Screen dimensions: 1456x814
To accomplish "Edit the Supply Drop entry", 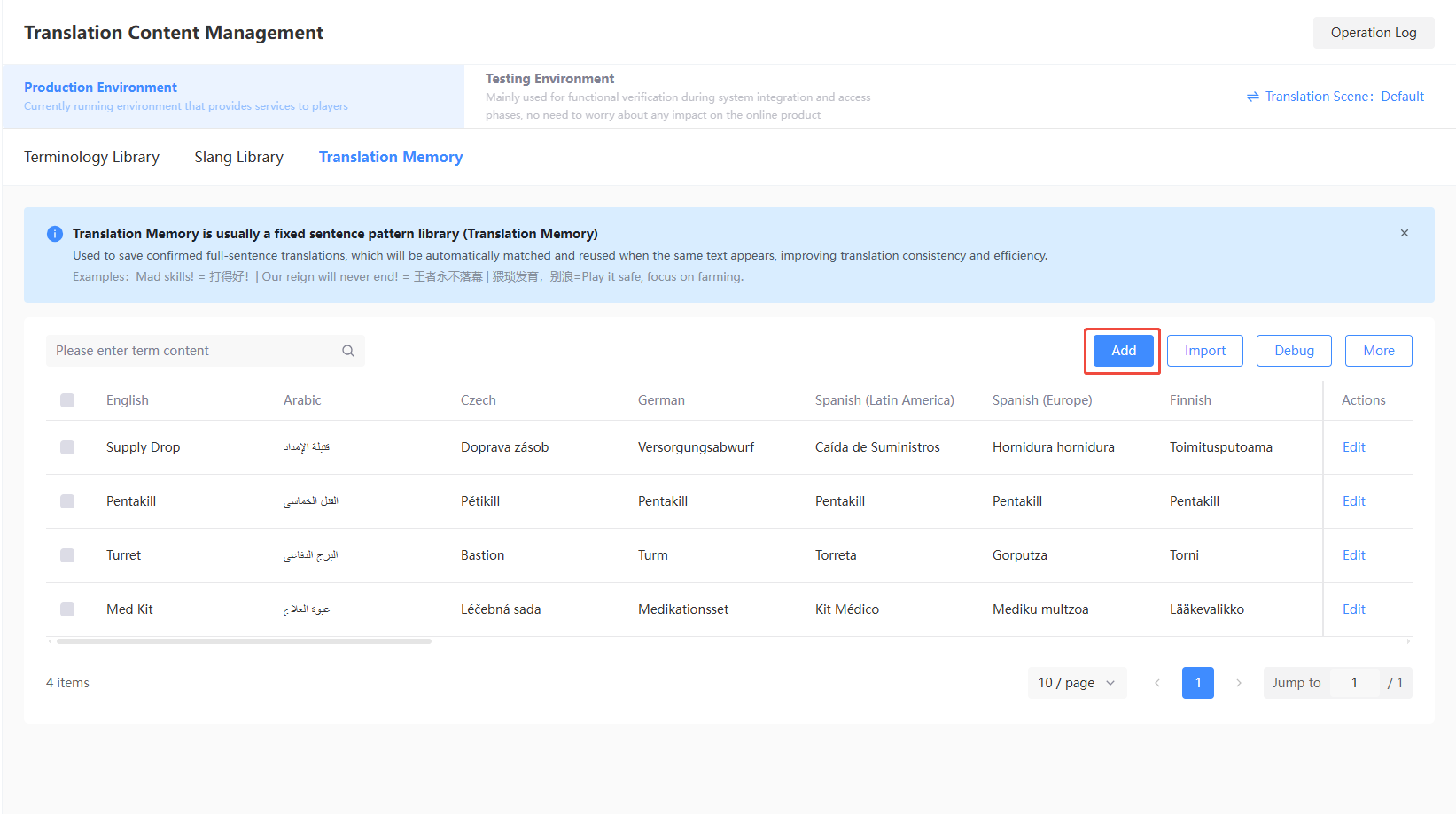I will tap(1353, 447).
